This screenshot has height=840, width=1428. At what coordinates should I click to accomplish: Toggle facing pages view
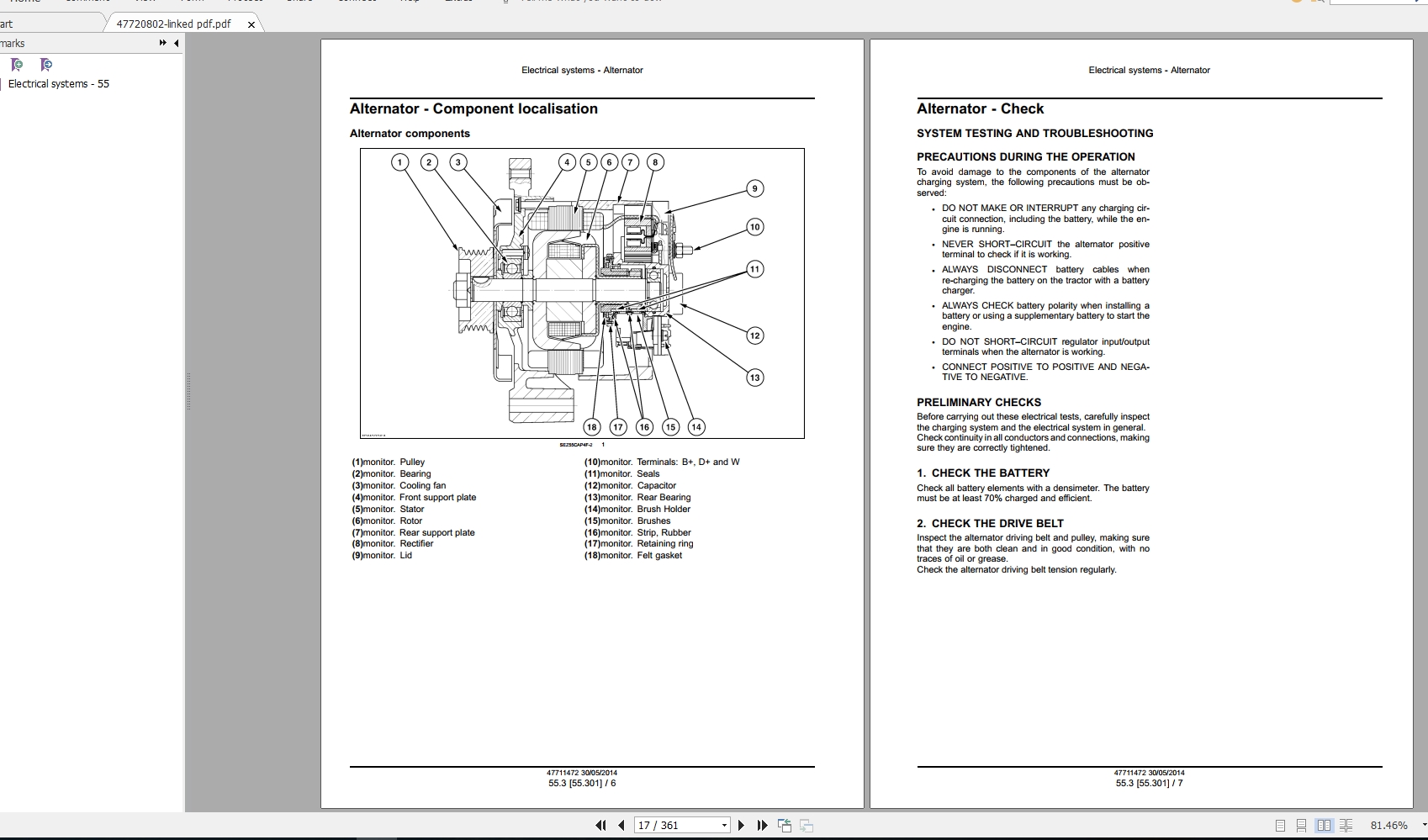pos(1324,826)
